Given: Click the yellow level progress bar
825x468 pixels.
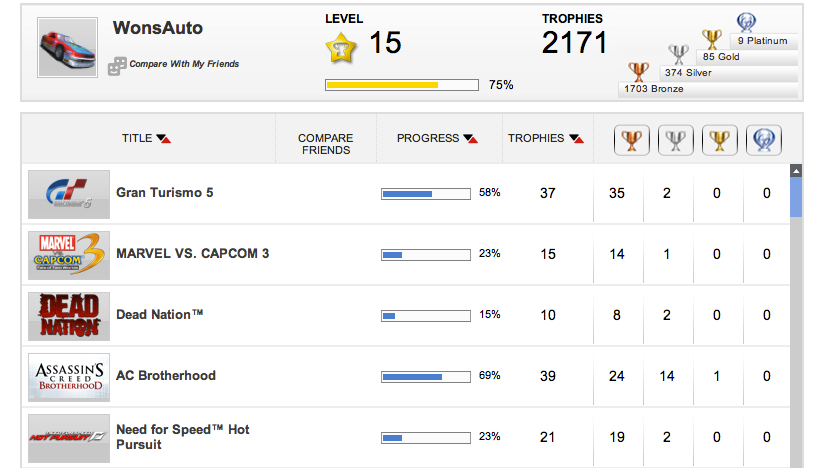Looking at the screenshot, I should (x=400, y=85).
